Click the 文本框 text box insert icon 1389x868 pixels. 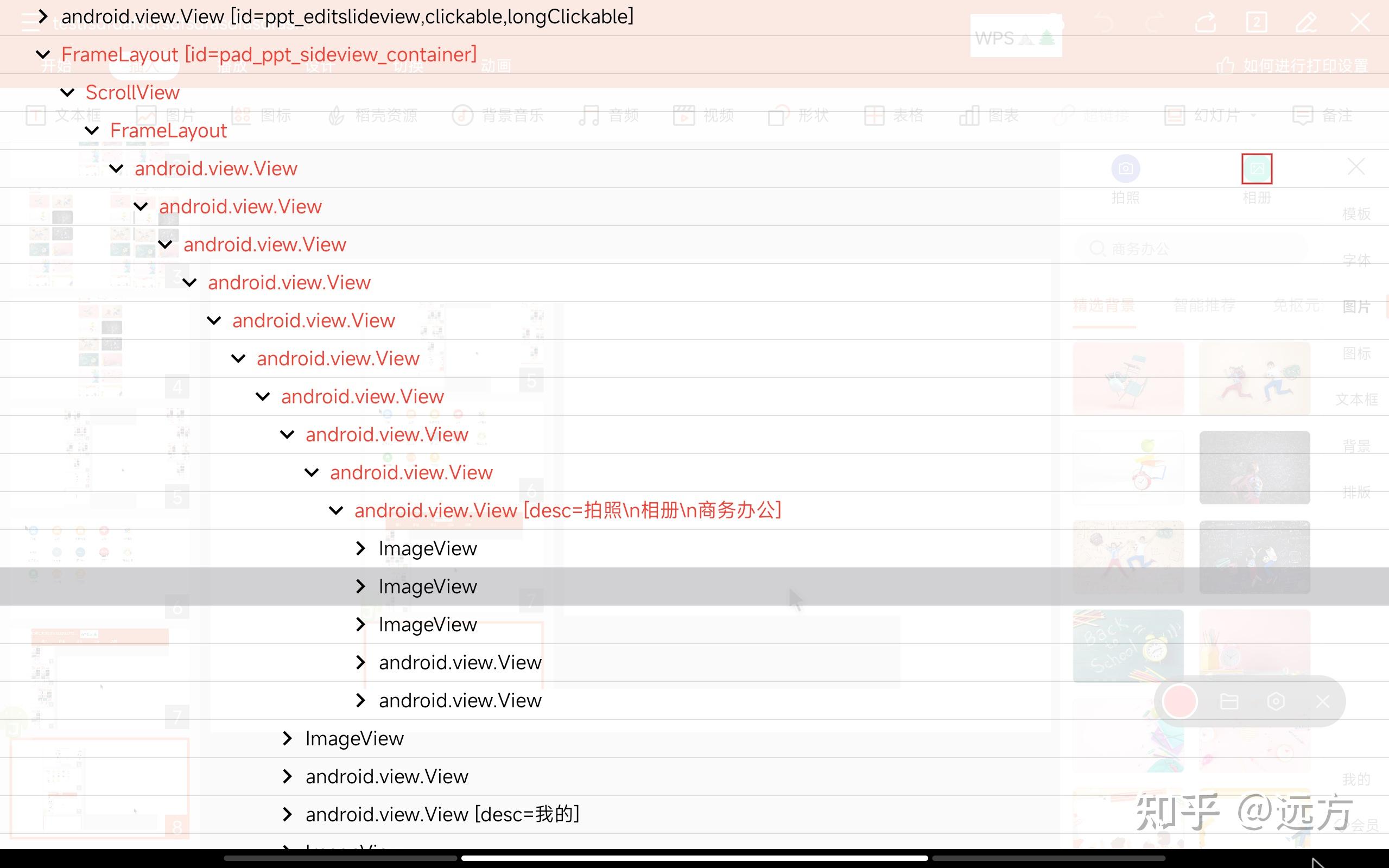pos(36,116)
